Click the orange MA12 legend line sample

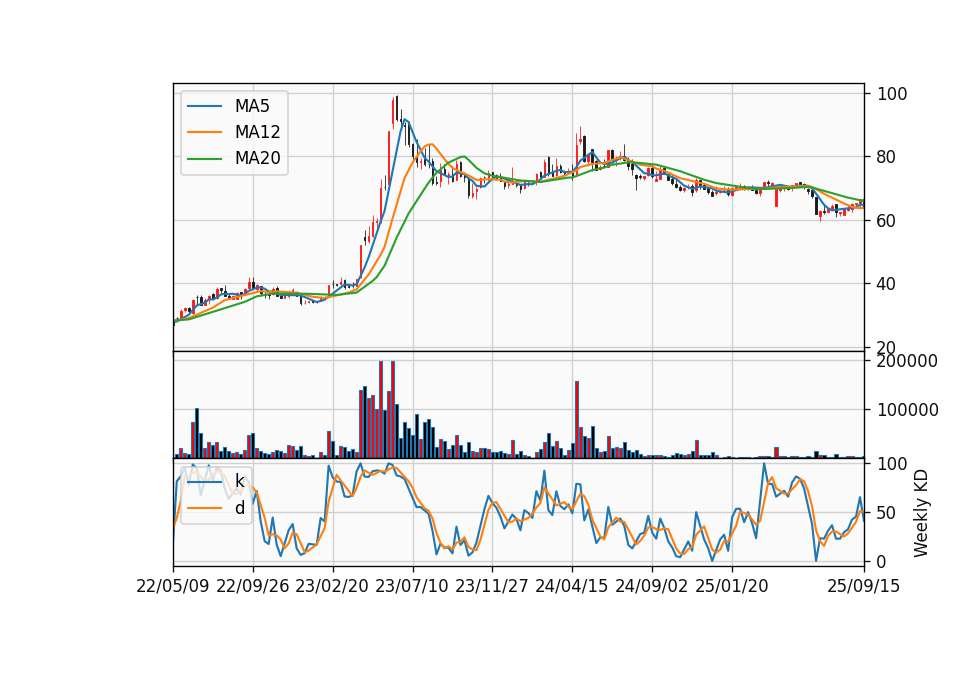tap(204, 132)
